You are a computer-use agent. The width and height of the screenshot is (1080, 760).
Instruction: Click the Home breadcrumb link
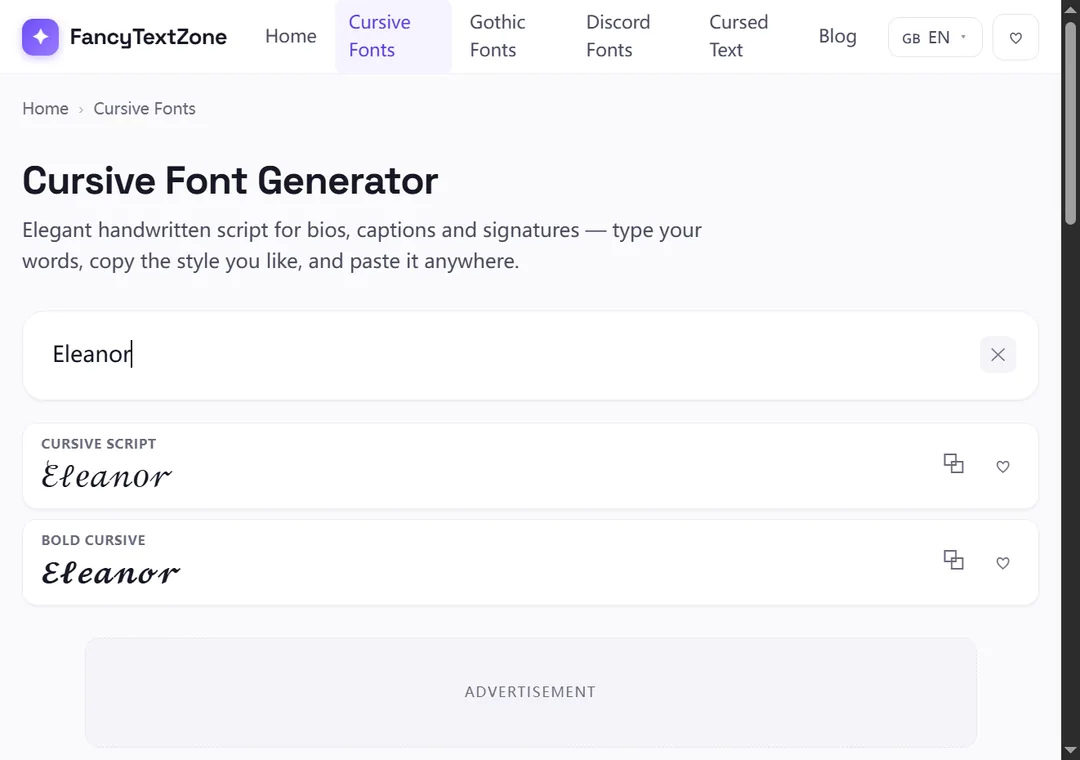[45, 108]
